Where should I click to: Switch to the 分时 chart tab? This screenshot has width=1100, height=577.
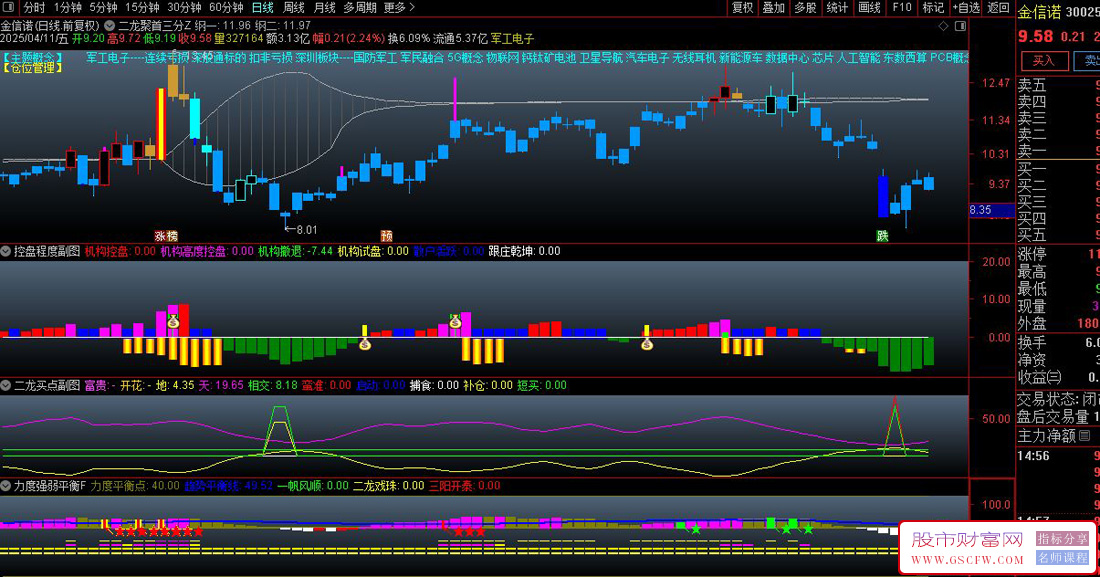tap(34, 8)
